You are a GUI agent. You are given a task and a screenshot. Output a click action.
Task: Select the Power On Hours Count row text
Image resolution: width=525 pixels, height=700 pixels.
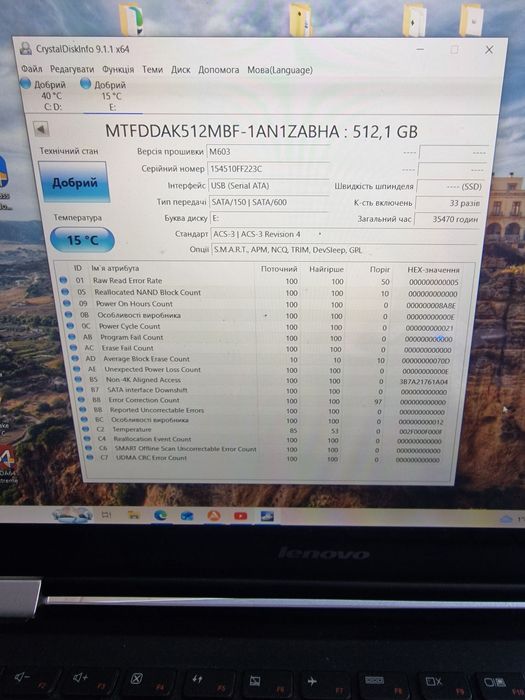134,304
